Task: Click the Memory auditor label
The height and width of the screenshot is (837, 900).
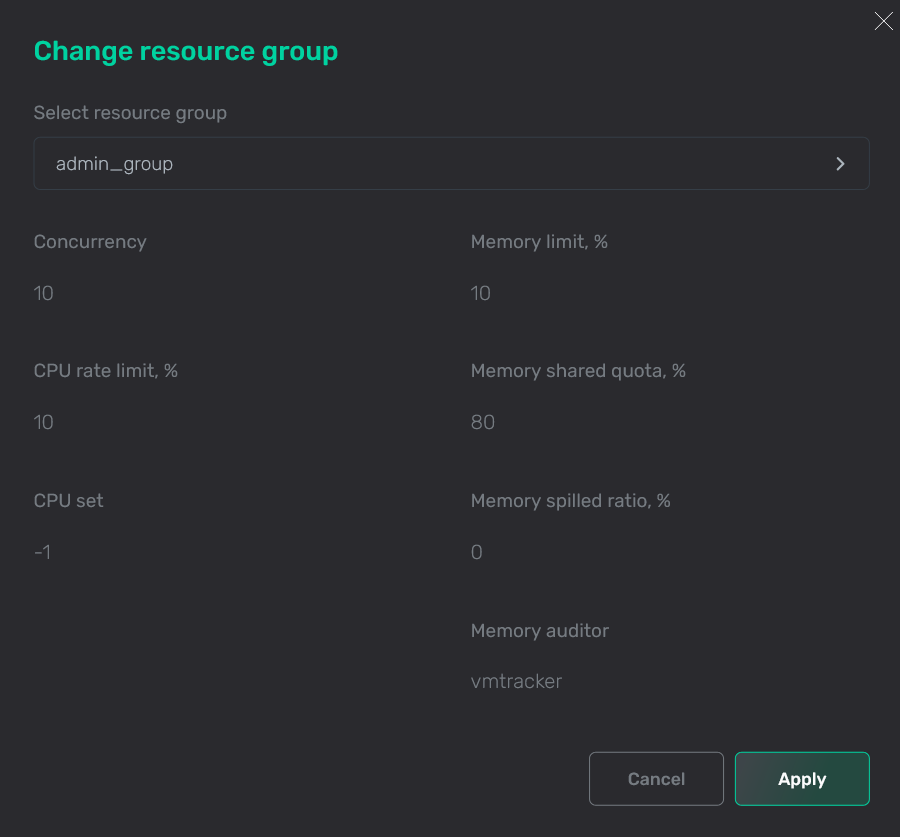Action: tap(540, 630)
